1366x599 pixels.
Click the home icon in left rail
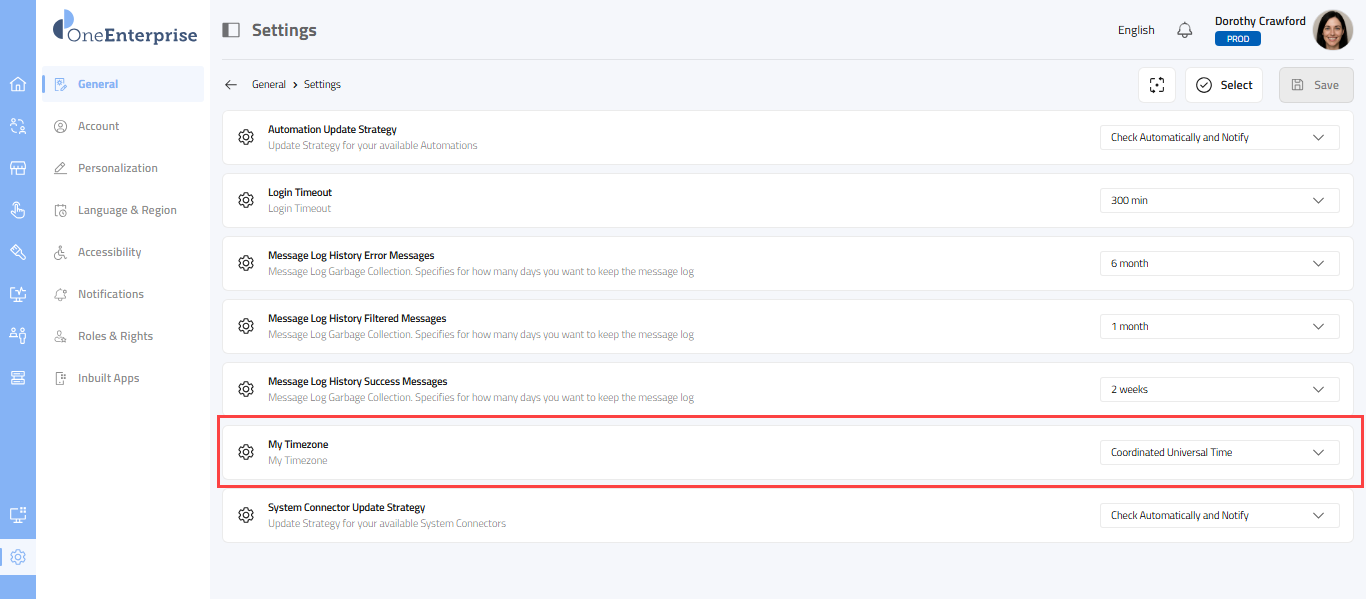(17, 84)
